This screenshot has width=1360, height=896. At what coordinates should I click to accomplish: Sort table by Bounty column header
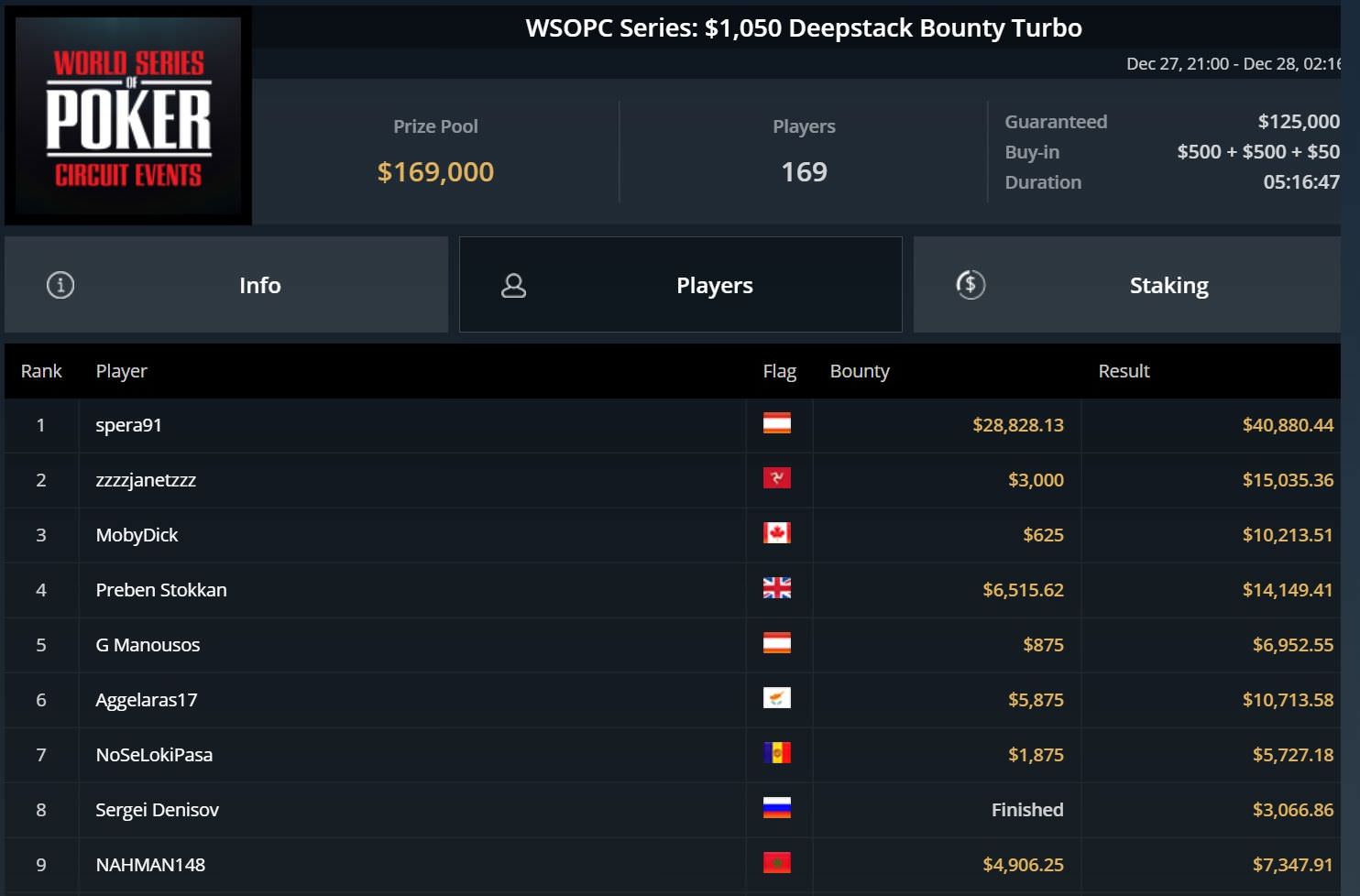pos(860,371)
